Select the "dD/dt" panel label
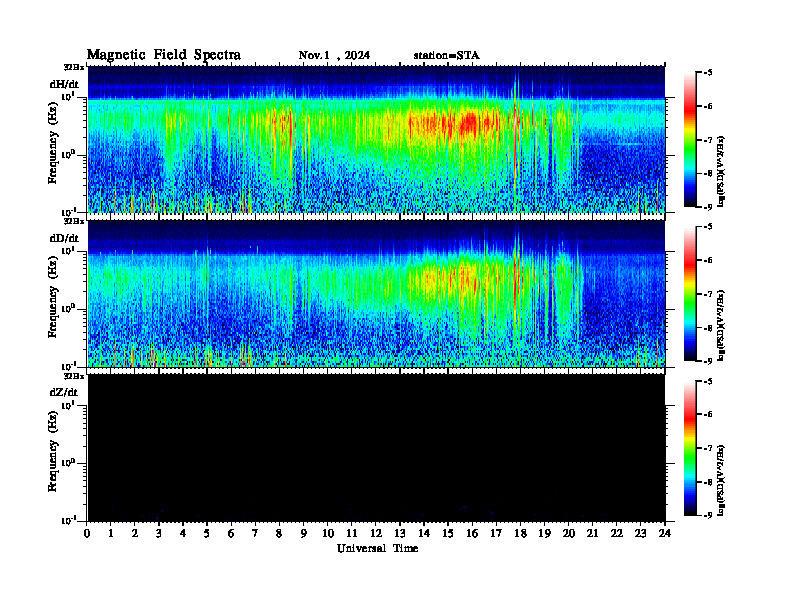Image resolution: width=792 pixels, height=612 pixels. tap(64, 238)
